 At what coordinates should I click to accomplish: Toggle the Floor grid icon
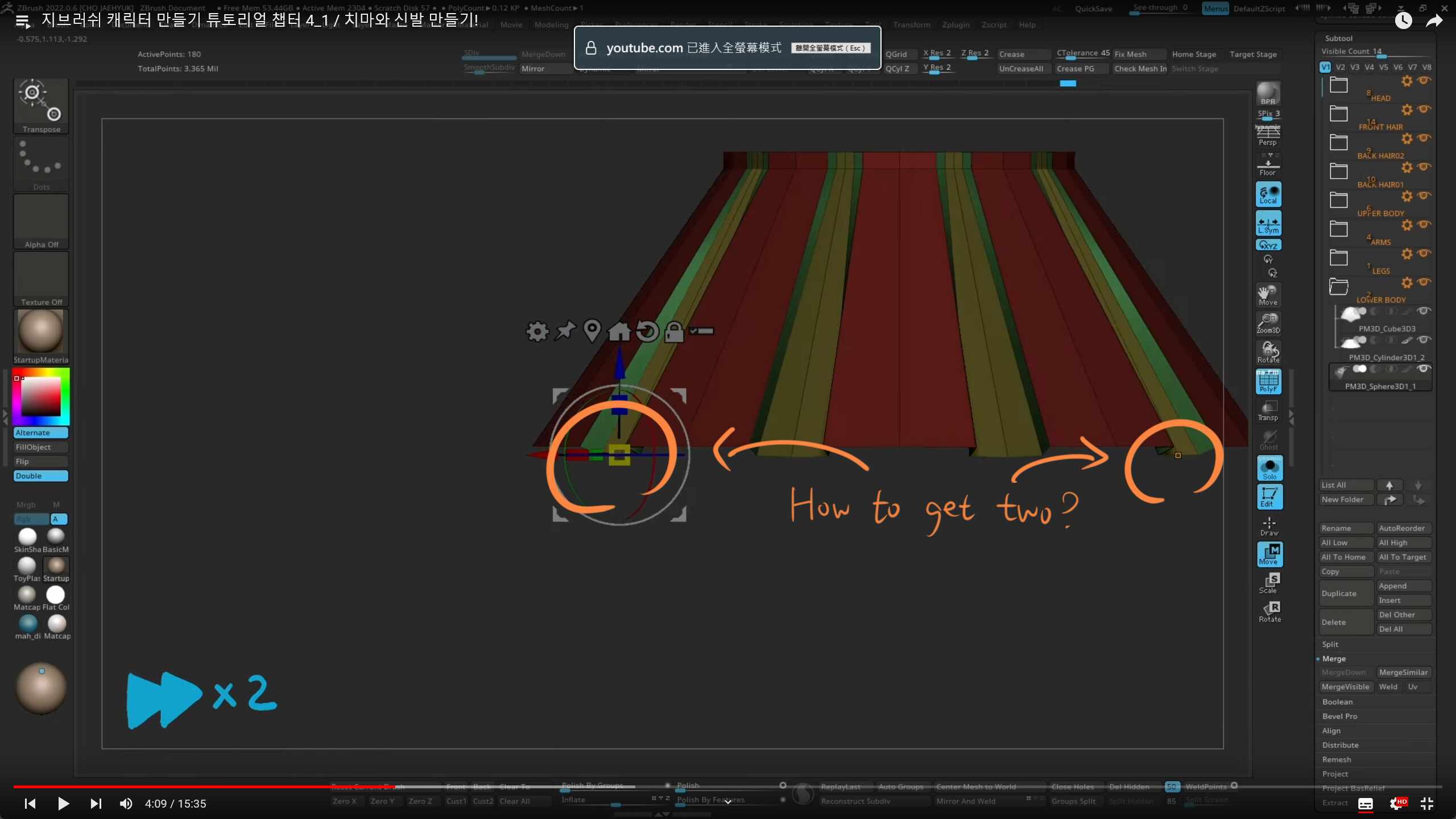1268,167
